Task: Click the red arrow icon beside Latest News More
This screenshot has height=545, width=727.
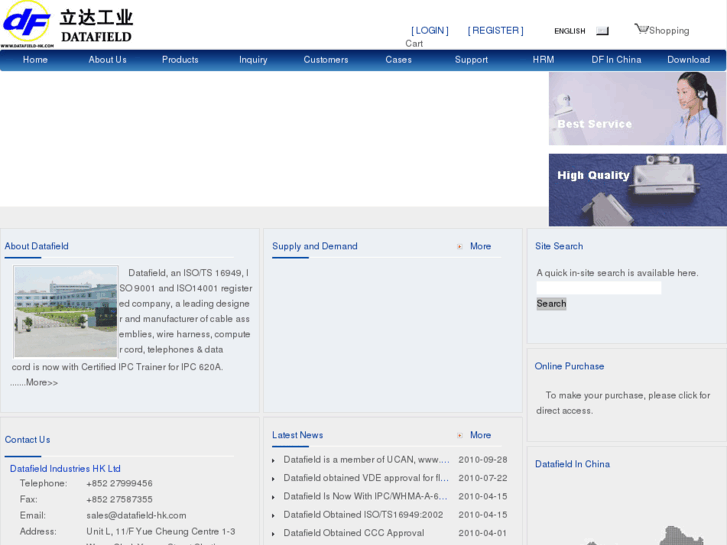Action: pos(459,436)
